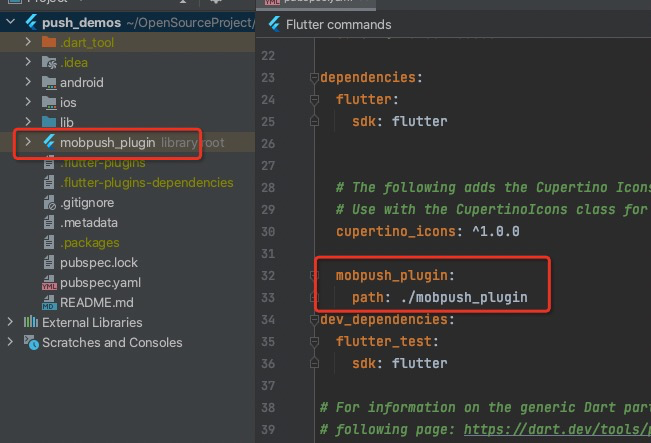Click the pubspec.yaml YML file icon
The width and height of the screenshot is (651, 443).
pos(49,283)
